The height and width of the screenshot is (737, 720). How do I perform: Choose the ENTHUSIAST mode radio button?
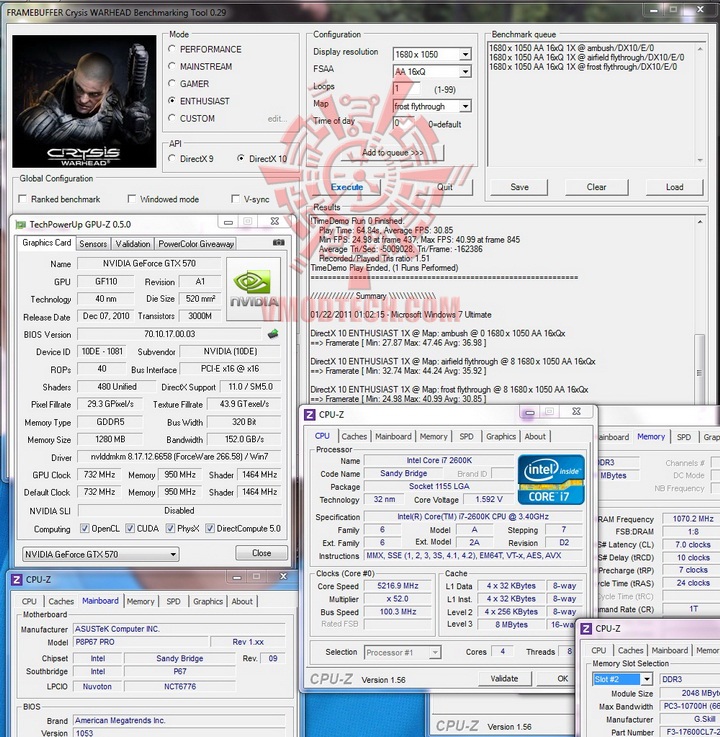coord(172,101)
